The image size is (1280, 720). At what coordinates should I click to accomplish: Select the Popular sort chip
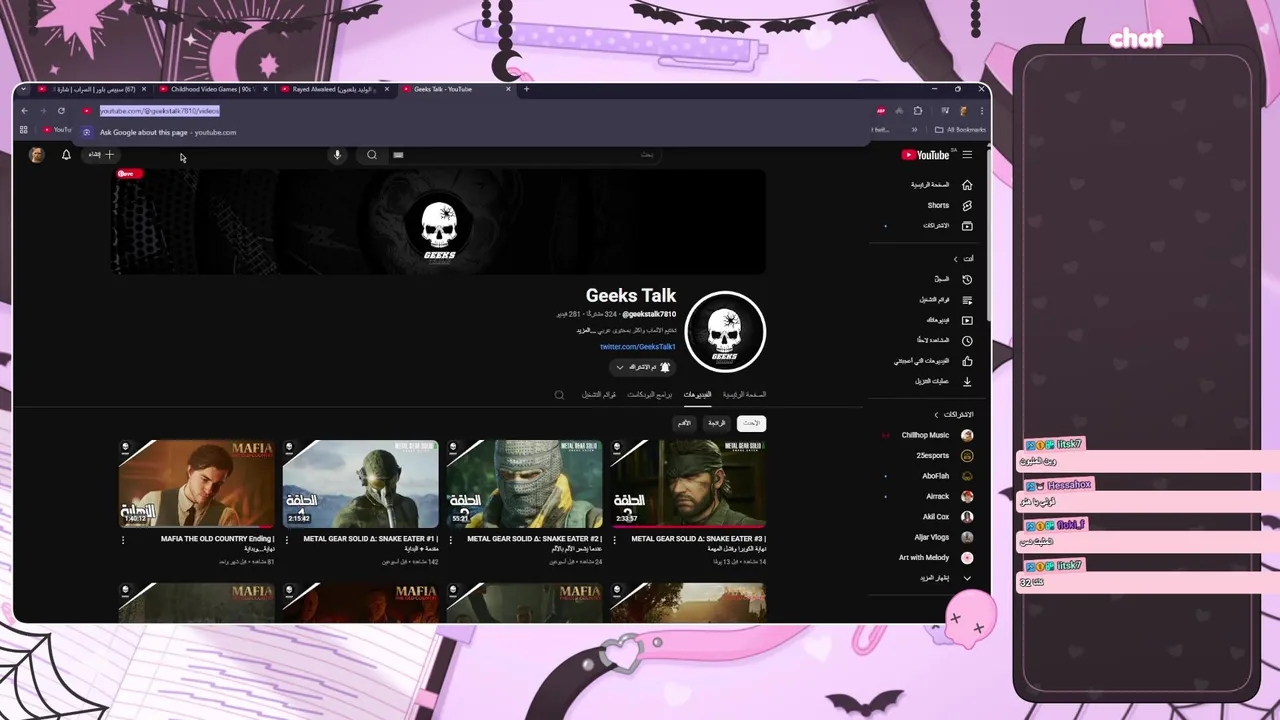(716, 423)
